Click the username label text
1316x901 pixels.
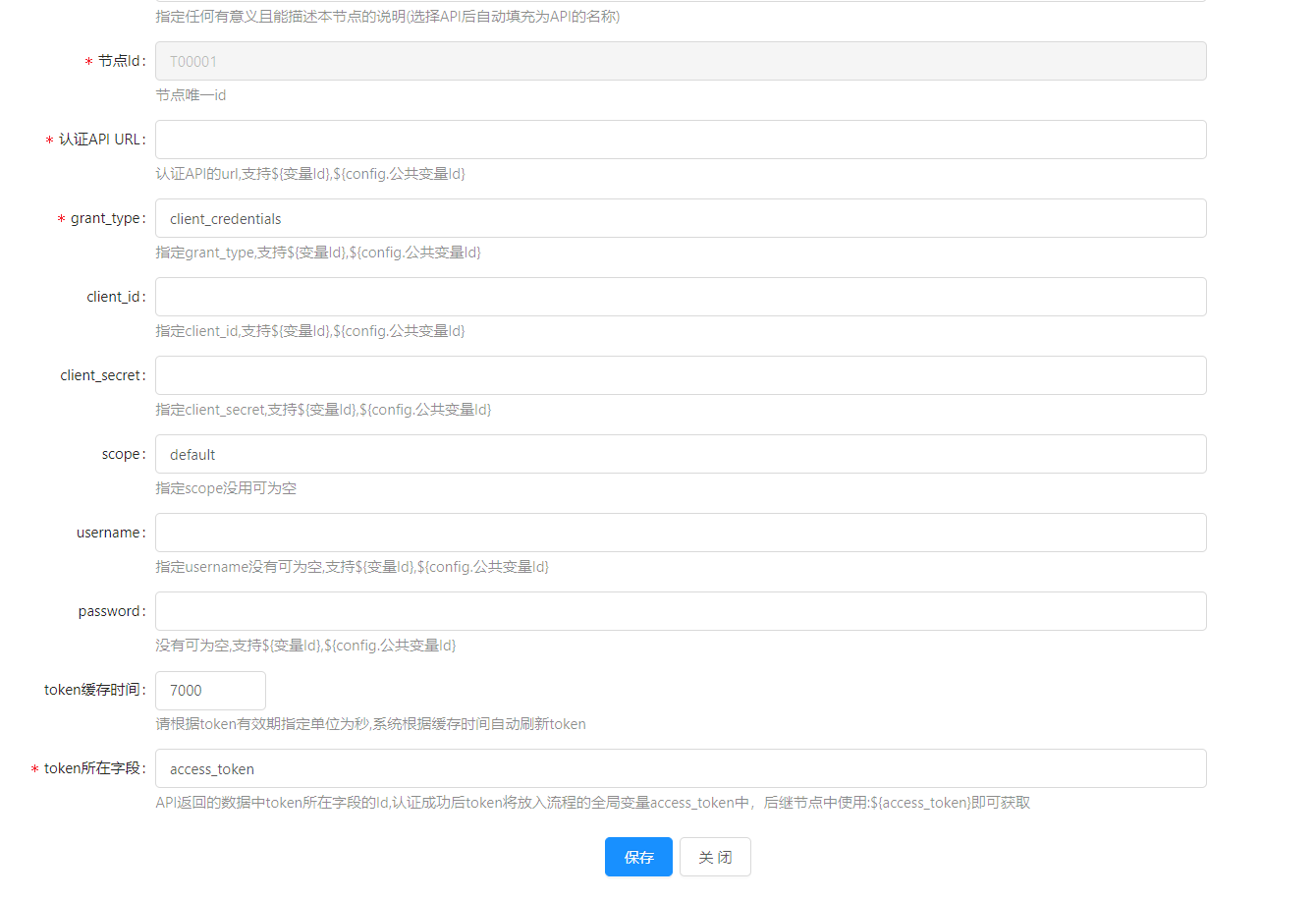(109, 533)
